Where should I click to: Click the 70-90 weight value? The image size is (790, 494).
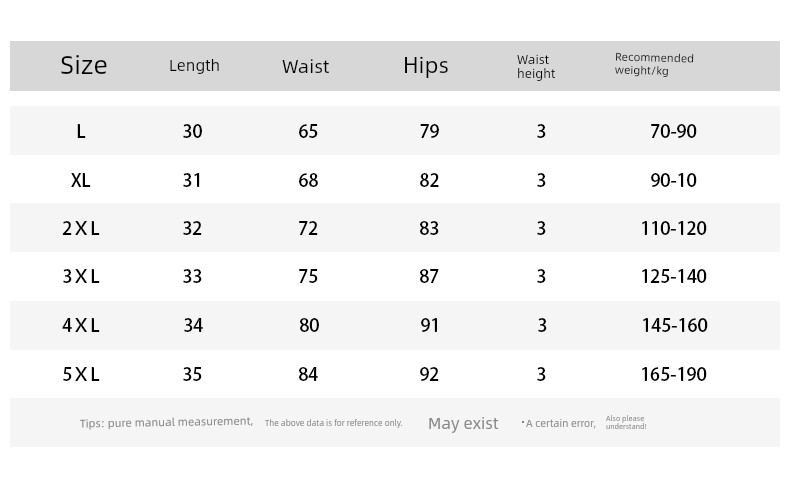[673, 132]
